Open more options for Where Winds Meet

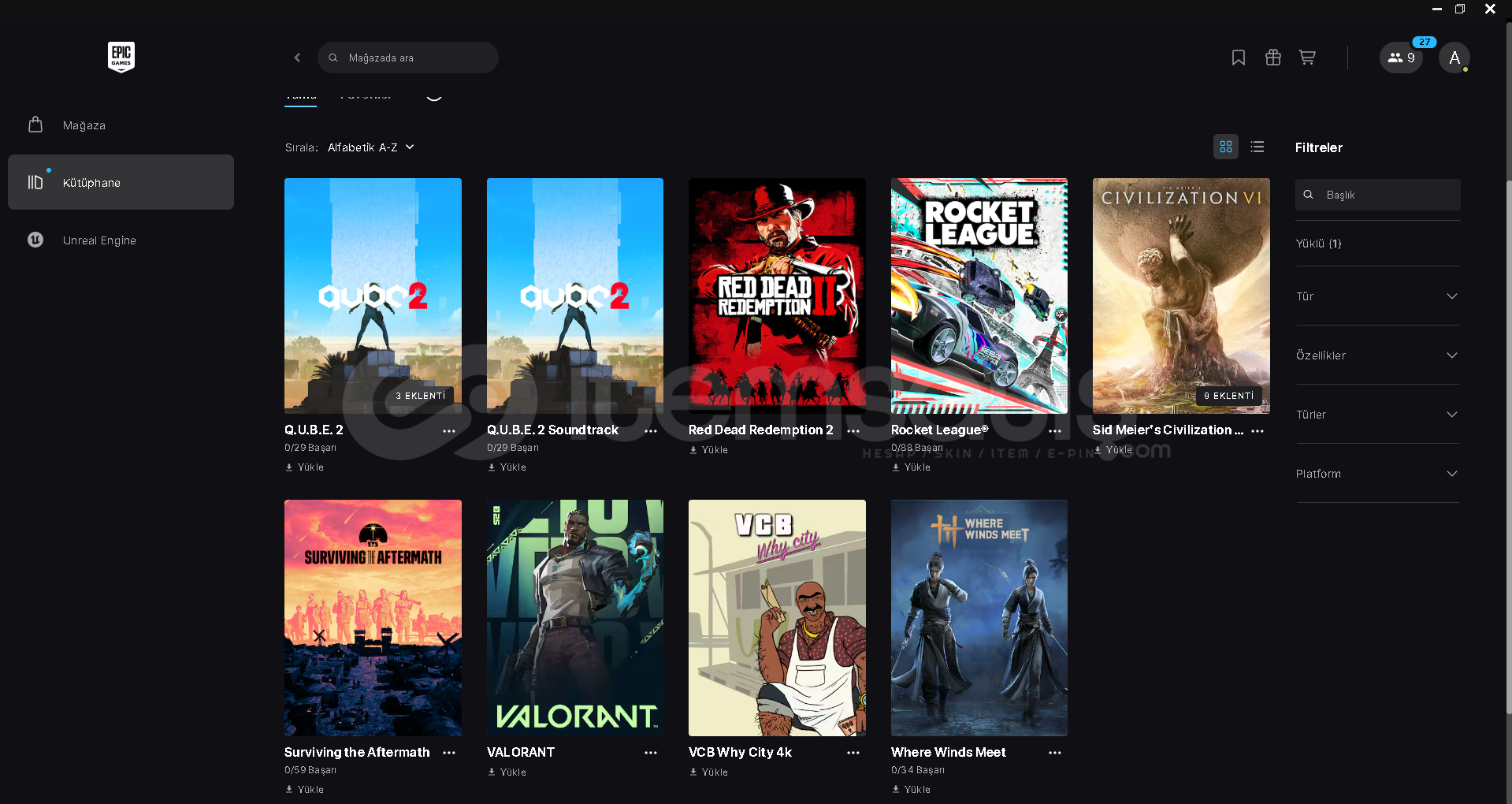[x=1055, y=753]
